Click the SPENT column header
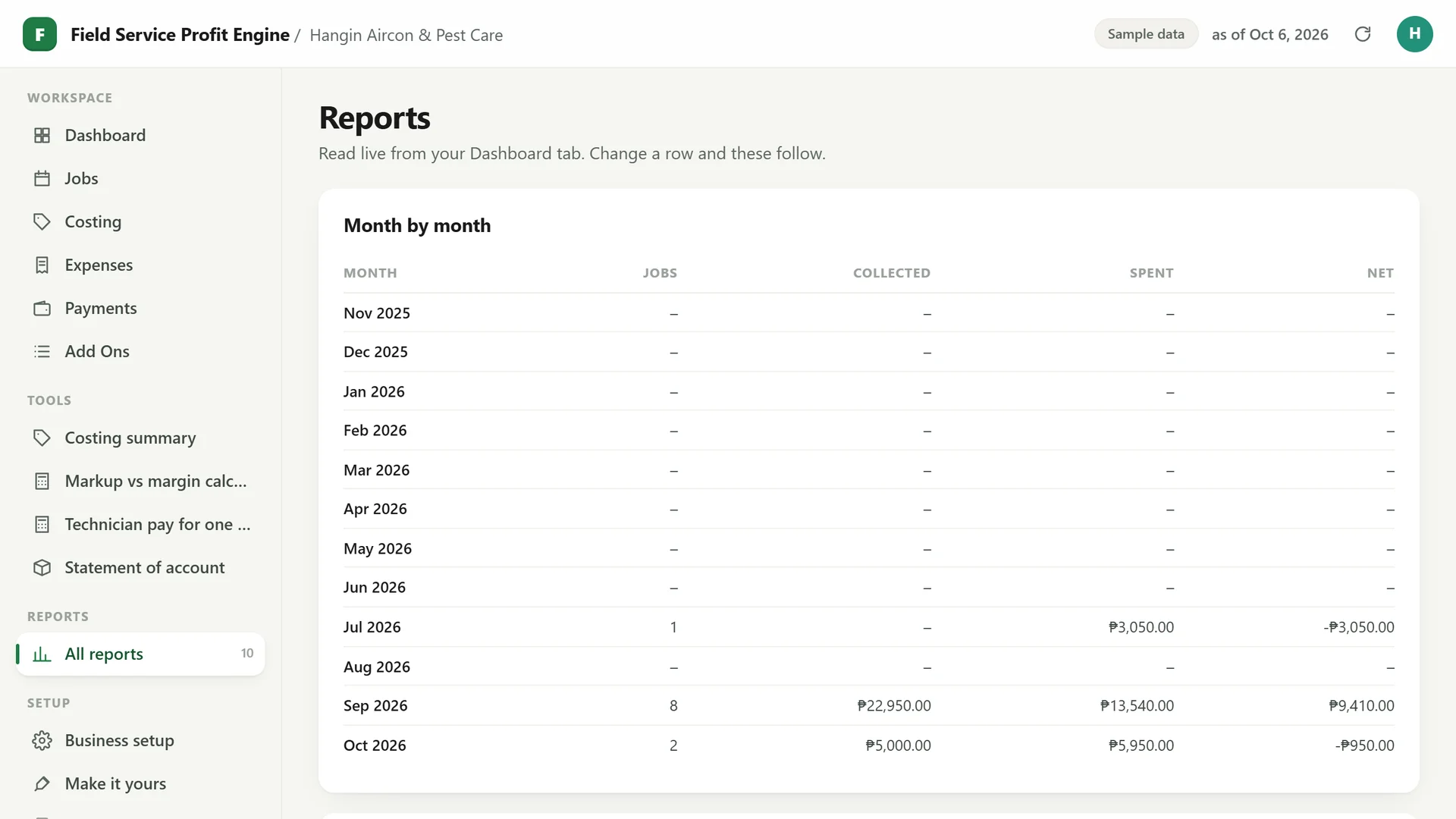This screenshot has width=1456, height=819. pyautogui.click(x=1151, y=273)
